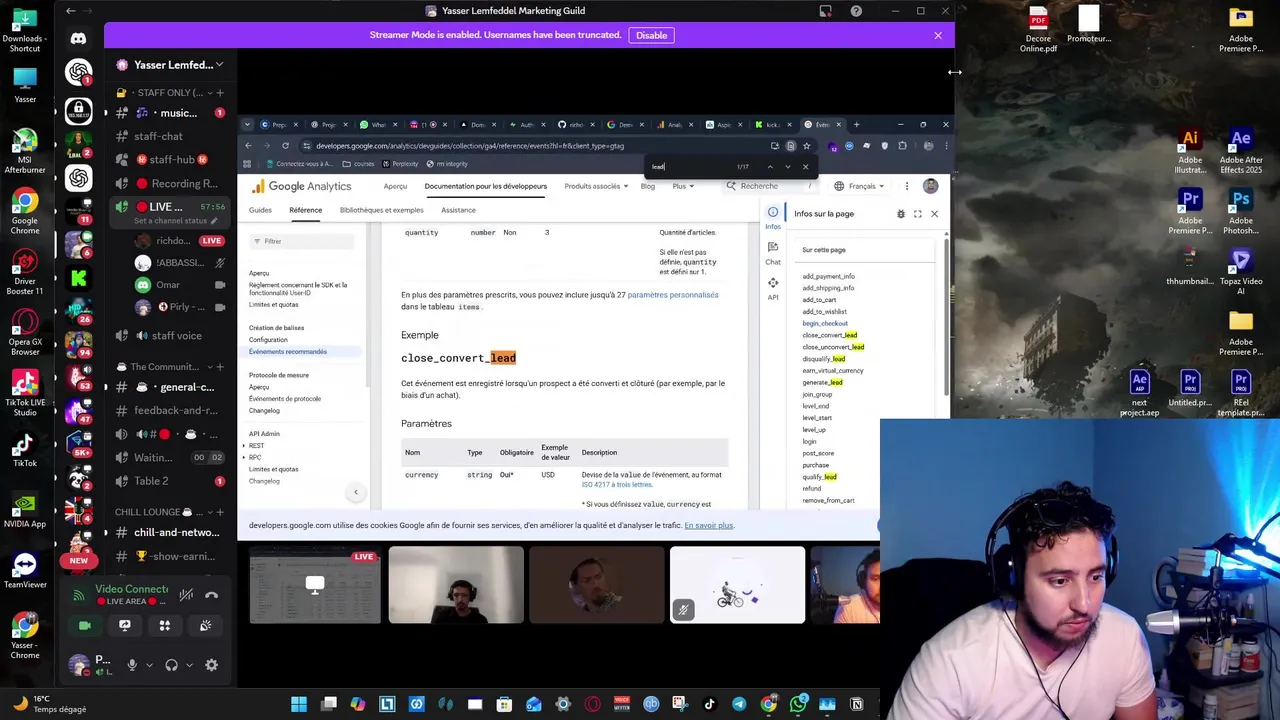Deafen Discord headphones
Screen dimensions: 1280x720
click(171, 665)
